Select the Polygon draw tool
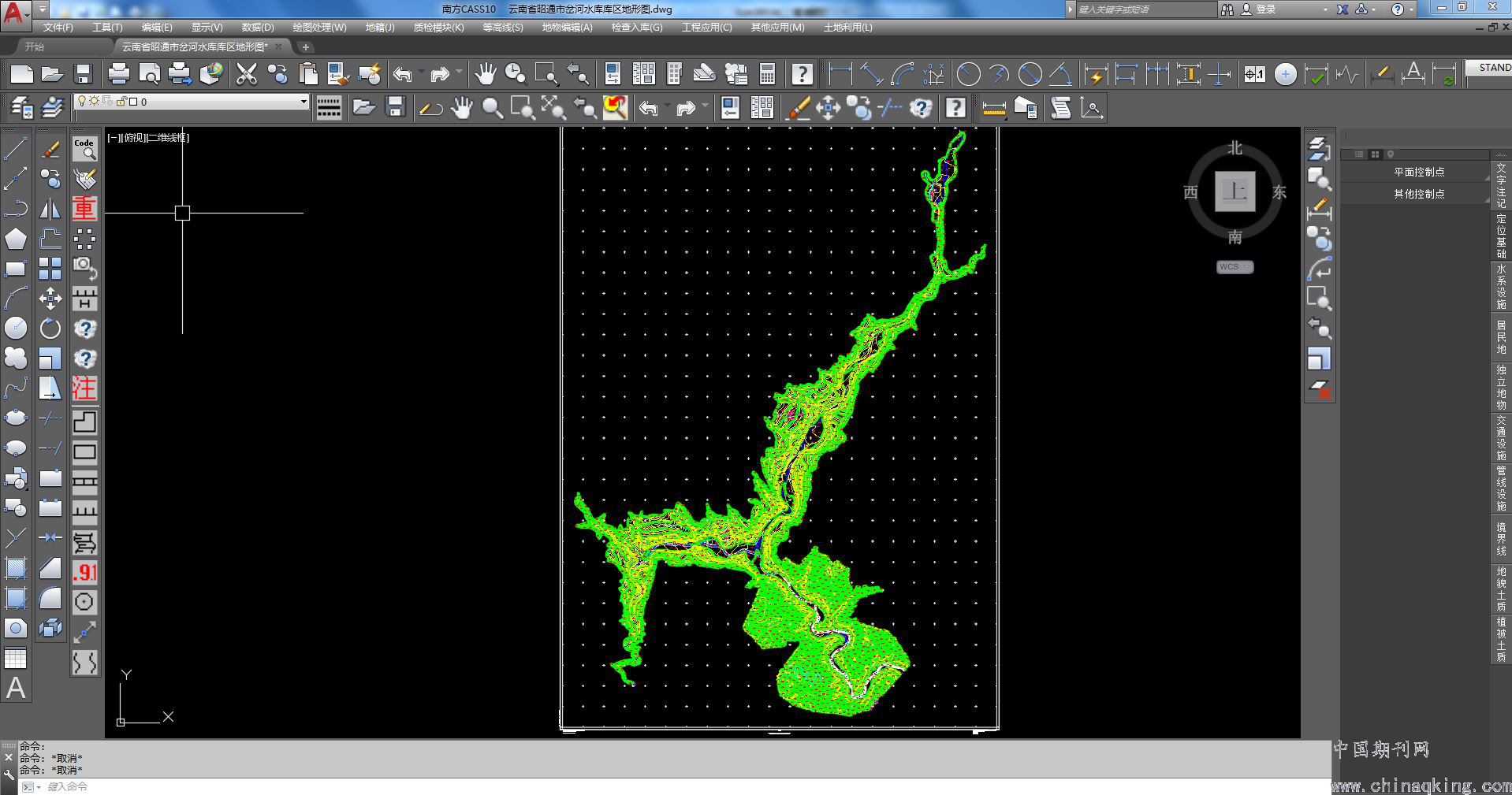The image size is (1512, 795). pos(16,239)
